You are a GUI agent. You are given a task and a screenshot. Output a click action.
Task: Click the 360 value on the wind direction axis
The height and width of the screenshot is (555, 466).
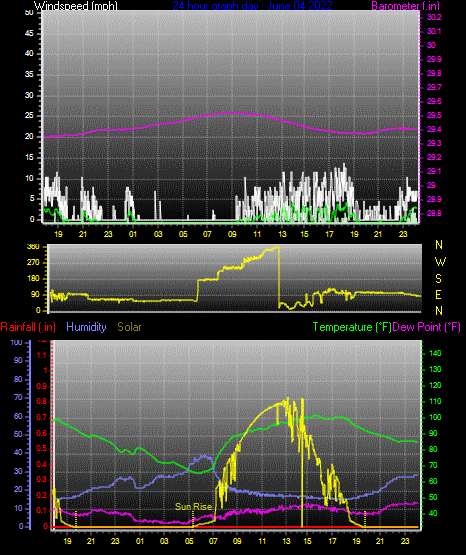33,247
